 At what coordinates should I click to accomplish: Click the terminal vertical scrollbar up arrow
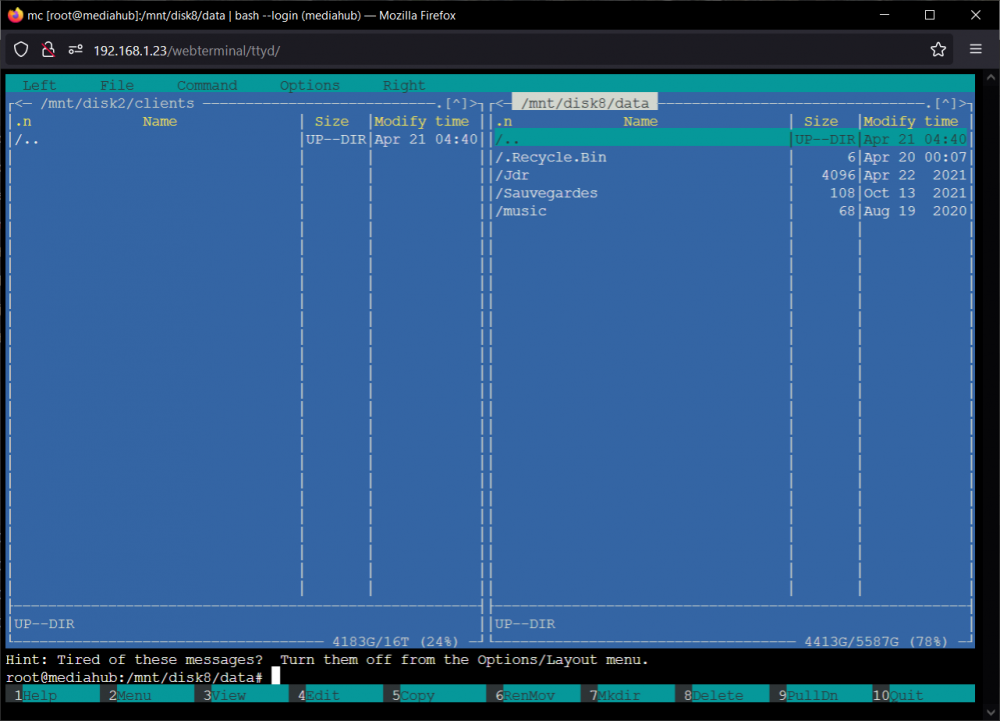point(990,77)
